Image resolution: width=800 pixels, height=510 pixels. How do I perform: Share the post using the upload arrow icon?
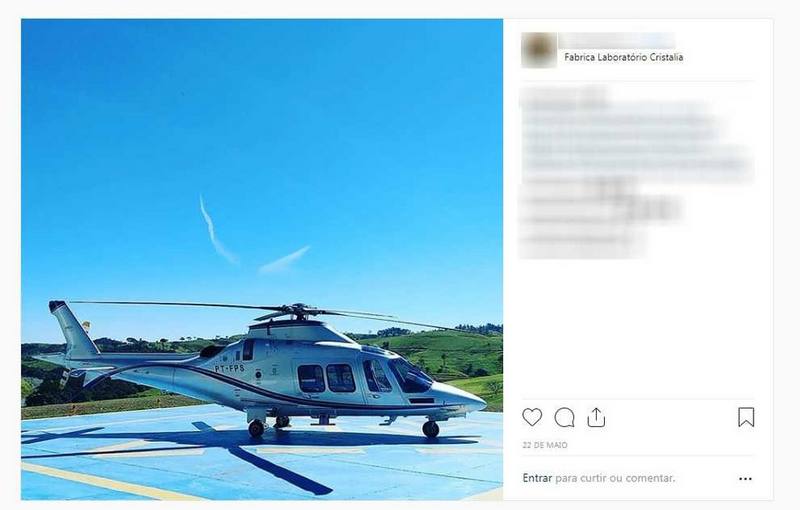pos(596,417)
